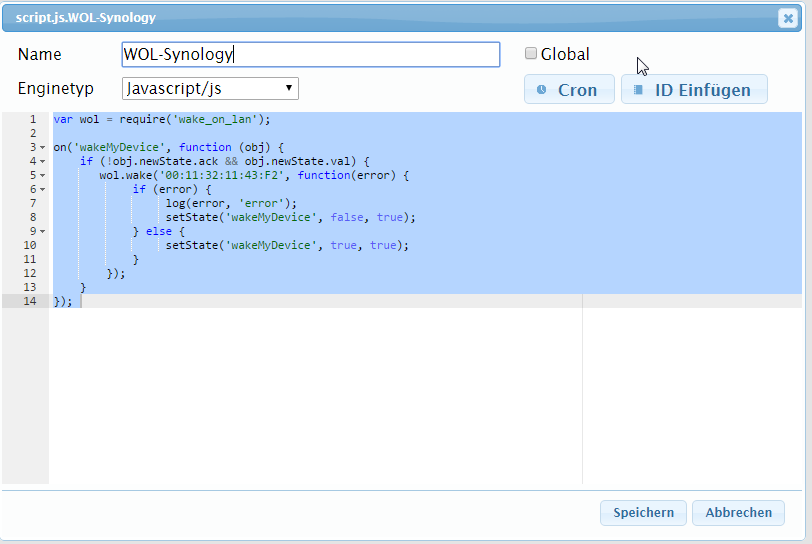Click log(error, 'error') on line 7
The width and height of the screenshot is (812, 544).
click(231, 203)
